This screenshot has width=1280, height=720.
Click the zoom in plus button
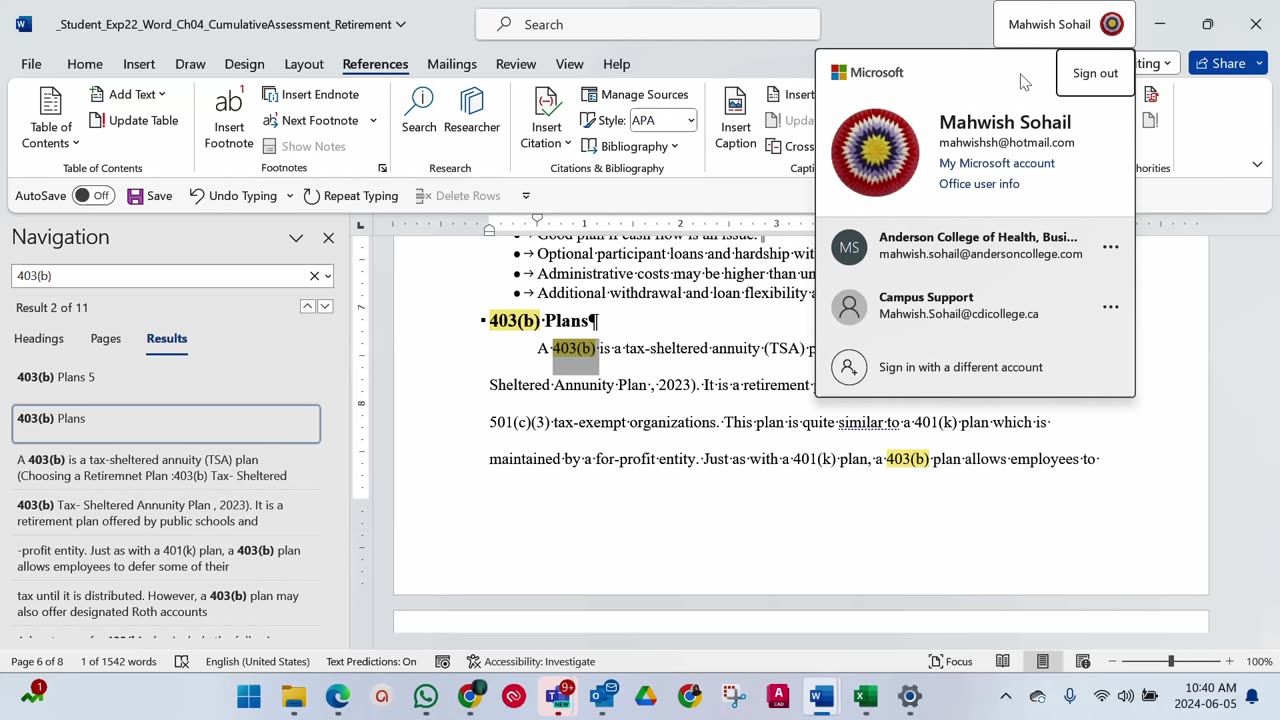pyautogui.click(x=1229, y=661)
